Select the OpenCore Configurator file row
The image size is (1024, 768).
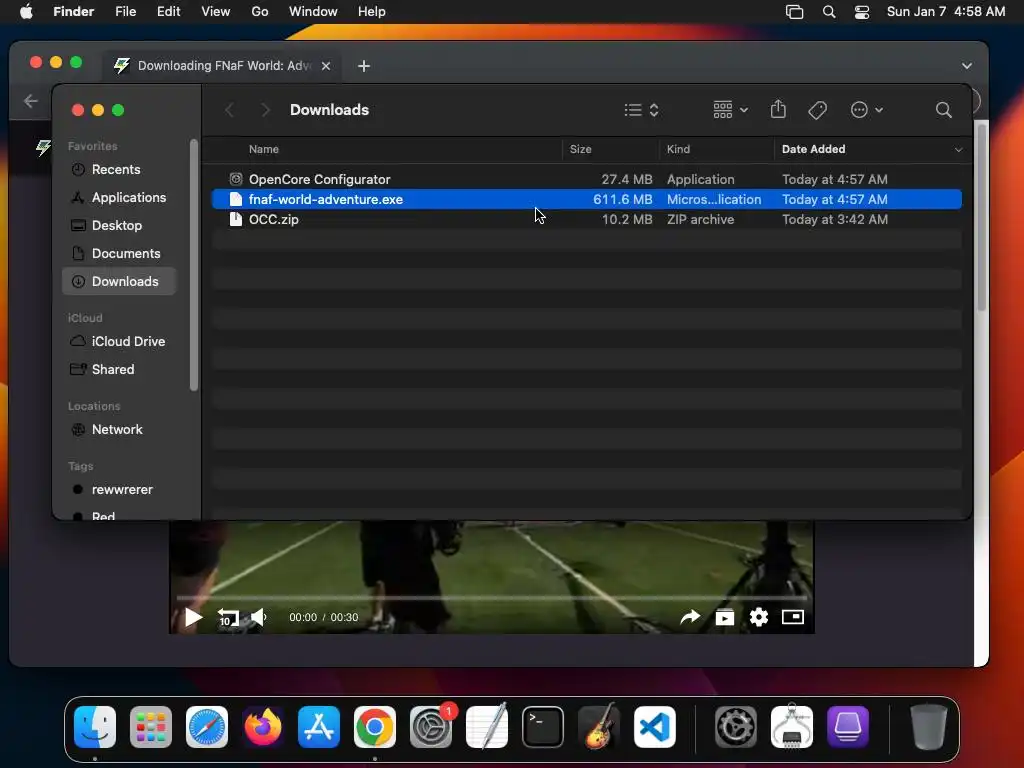coord(586,179)
